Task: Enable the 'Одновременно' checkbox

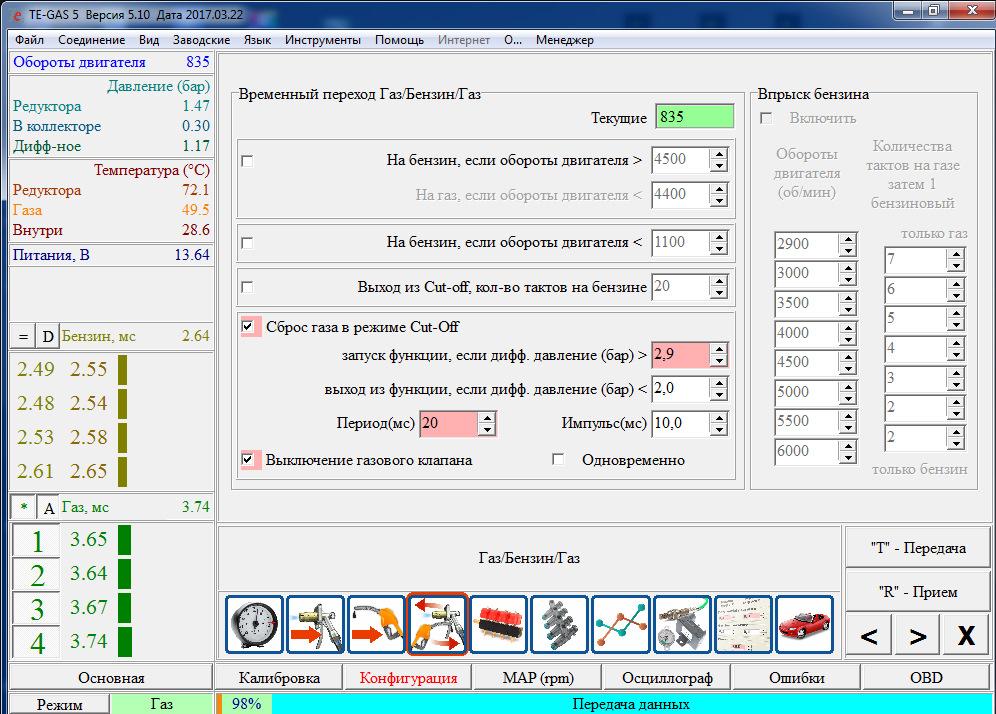Action: tap(559, 460)
